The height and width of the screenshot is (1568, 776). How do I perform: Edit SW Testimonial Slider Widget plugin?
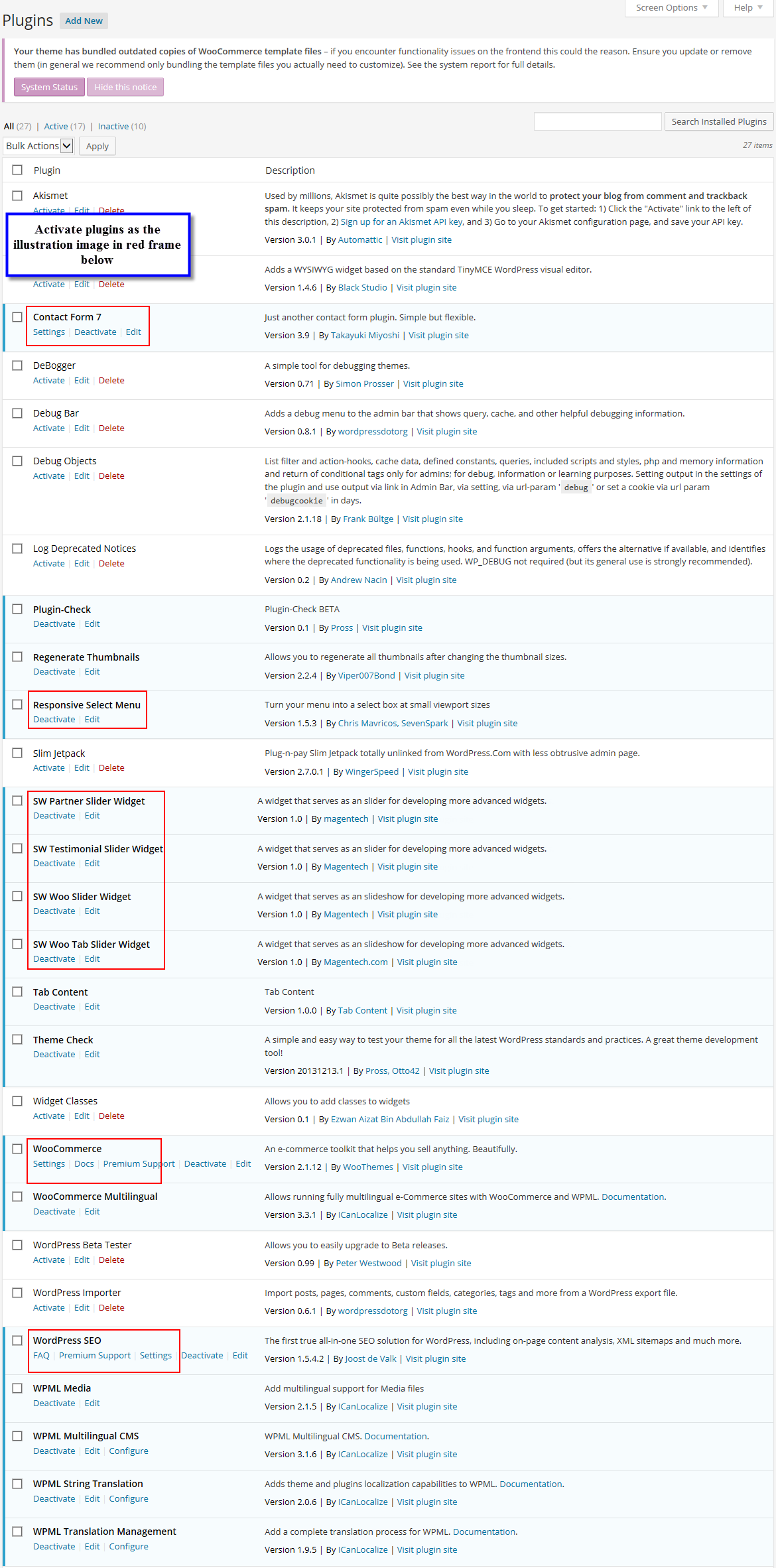point(92,864)
